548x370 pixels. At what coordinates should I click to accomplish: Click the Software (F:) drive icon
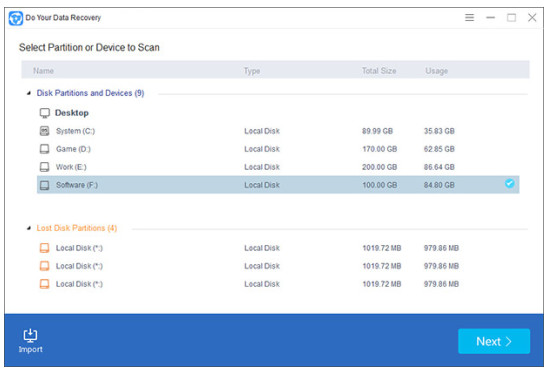tap(44, 185)
